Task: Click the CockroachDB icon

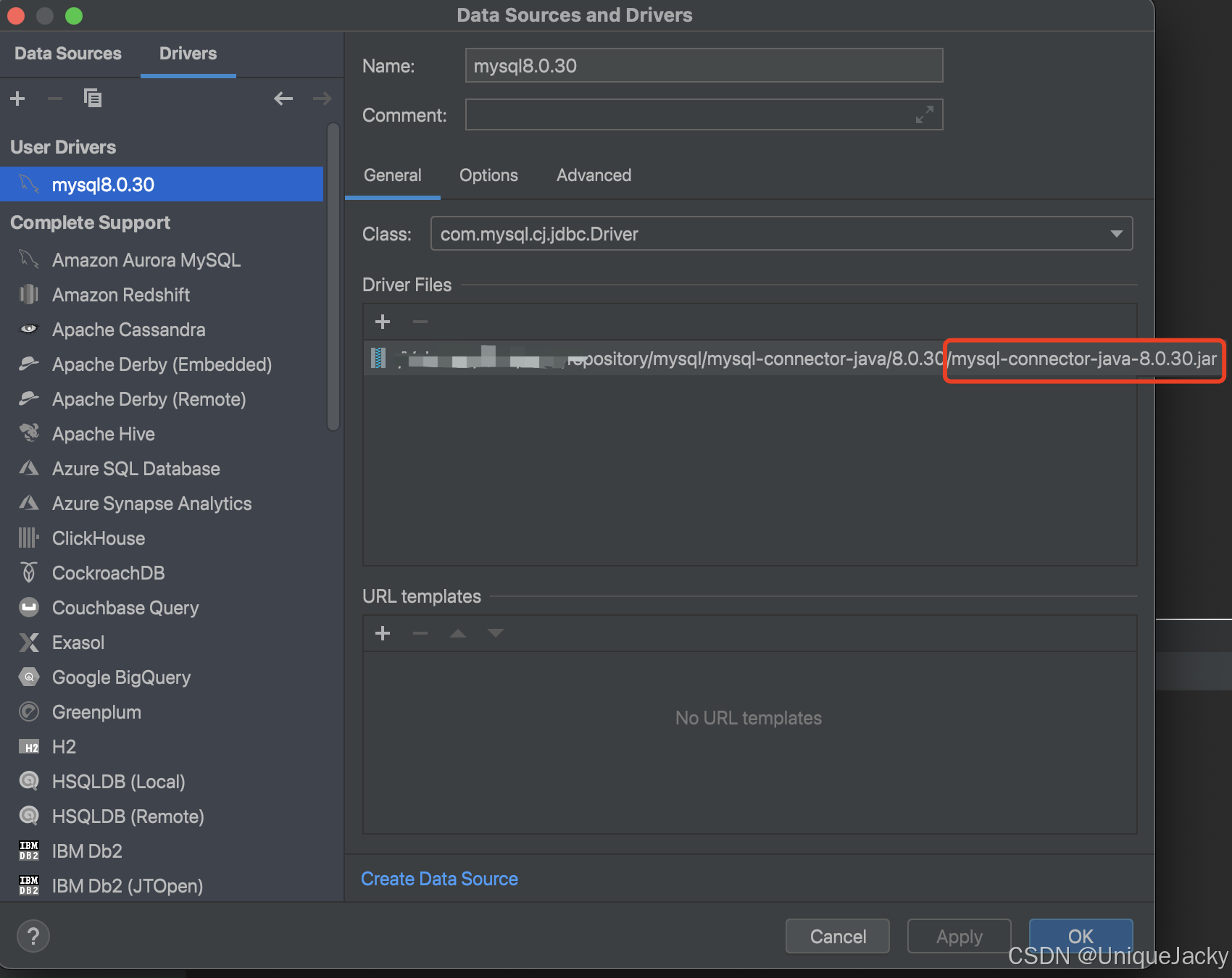Action: pyautogui.click(x=28, y=572)
